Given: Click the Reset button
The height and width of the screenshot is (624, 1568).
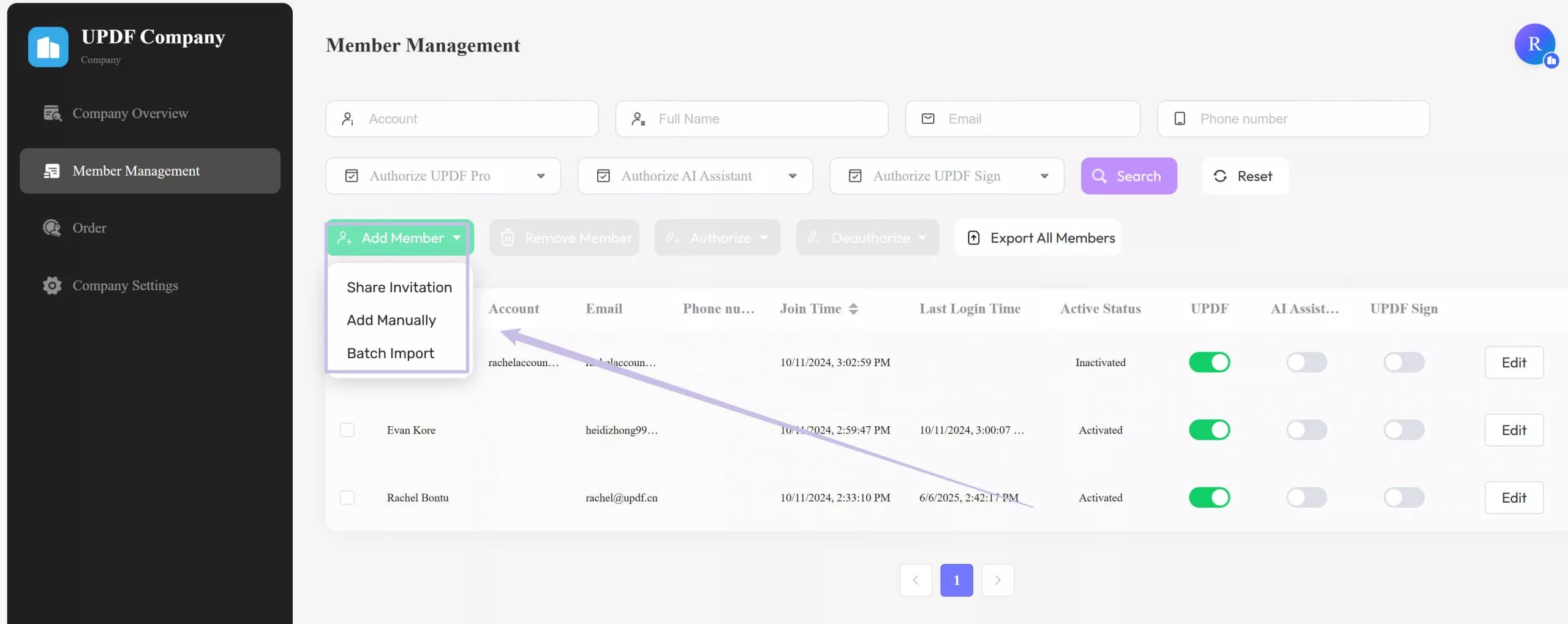Looking at the screenshot, I should [x=1245, y=176].
